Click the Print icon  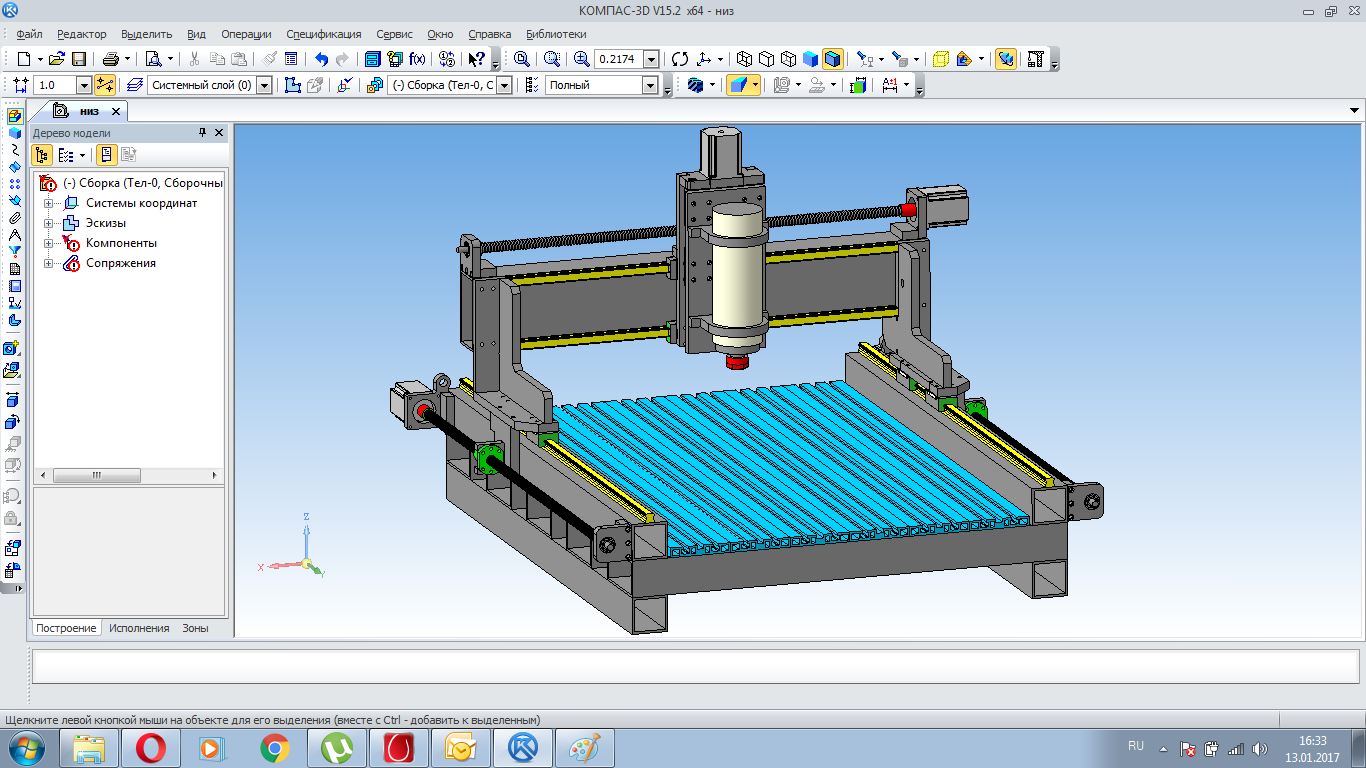[x=111, y=59]
